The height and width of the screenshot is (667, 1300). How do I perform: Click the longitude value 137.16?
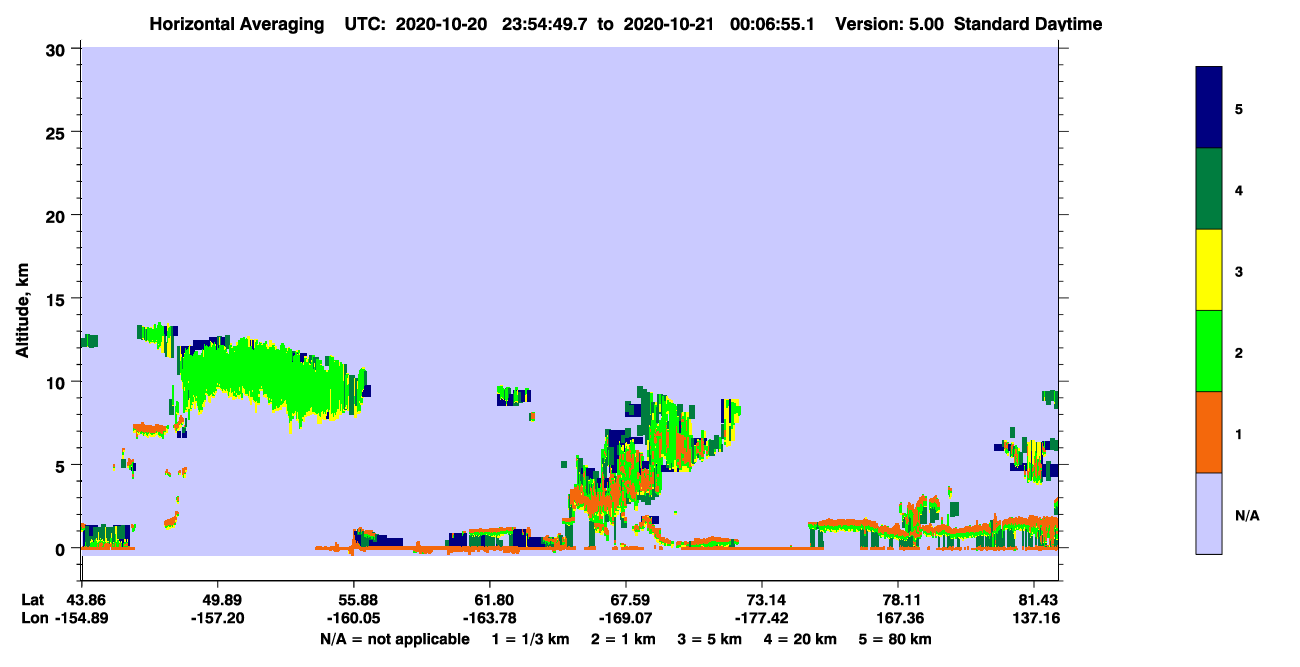coord(1037,619)
